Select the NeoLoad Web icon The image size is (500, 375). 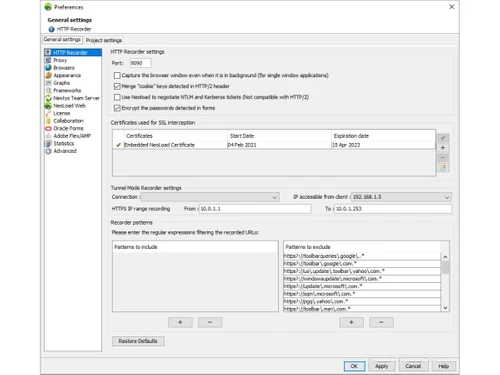point(48,106)
